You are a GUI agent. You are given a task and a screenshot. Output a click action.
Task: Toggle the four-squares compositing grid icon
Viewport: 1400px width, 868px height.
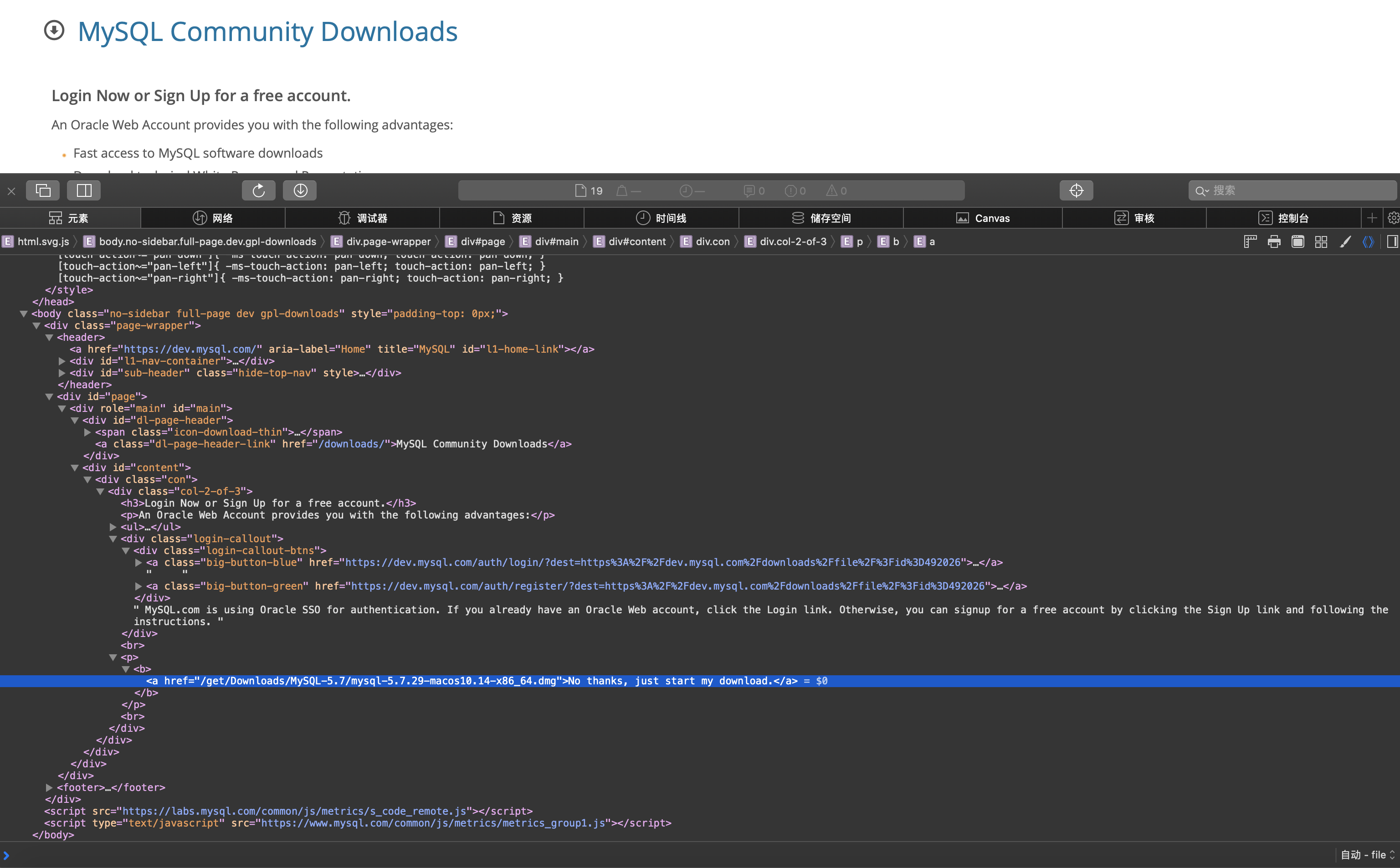(x=1321, y=241)
